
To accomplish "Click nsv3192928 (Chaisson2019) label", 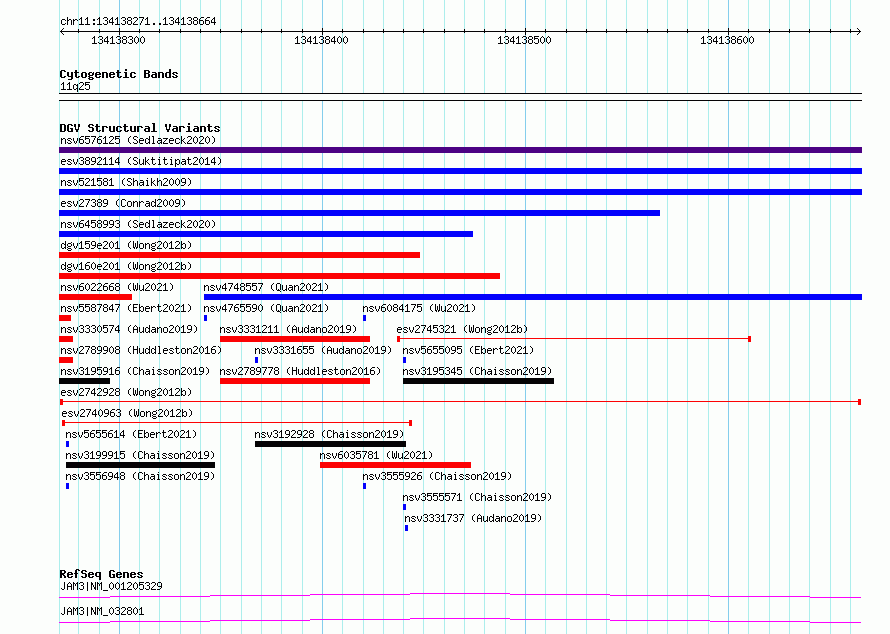I will [329, 434].
